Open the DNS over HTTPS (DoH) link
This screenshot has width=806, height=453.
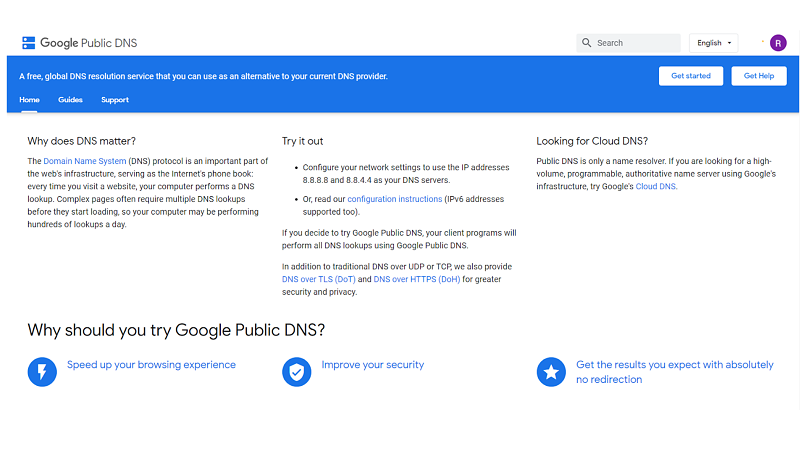point(417,279)
